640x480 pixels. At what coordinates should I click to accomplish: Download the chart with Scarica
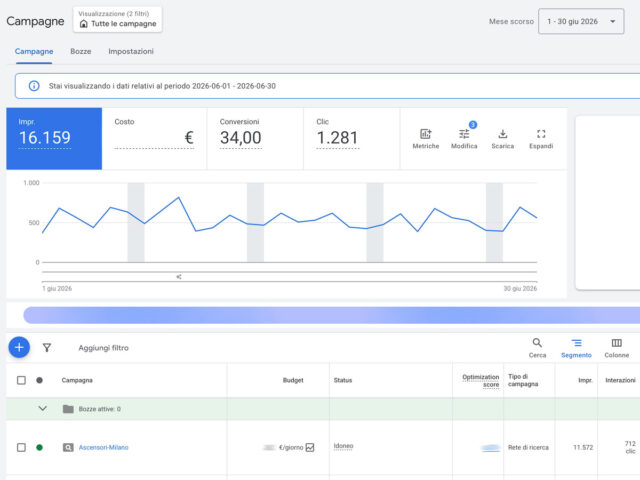tap(502, 139)
